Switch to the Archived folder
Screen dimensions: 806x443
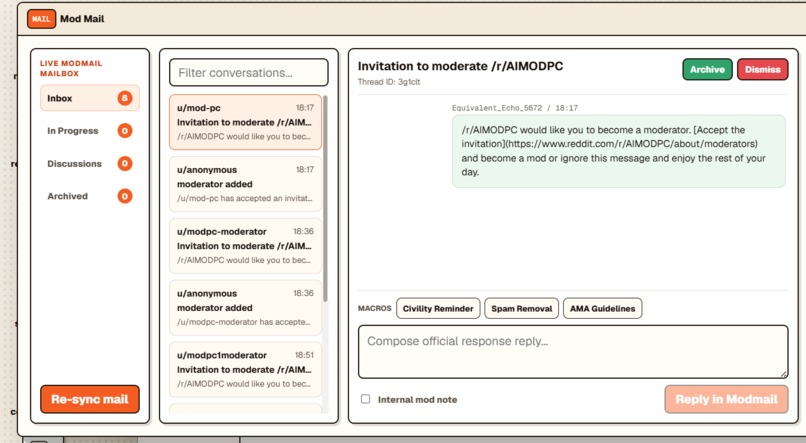[90, 196]
